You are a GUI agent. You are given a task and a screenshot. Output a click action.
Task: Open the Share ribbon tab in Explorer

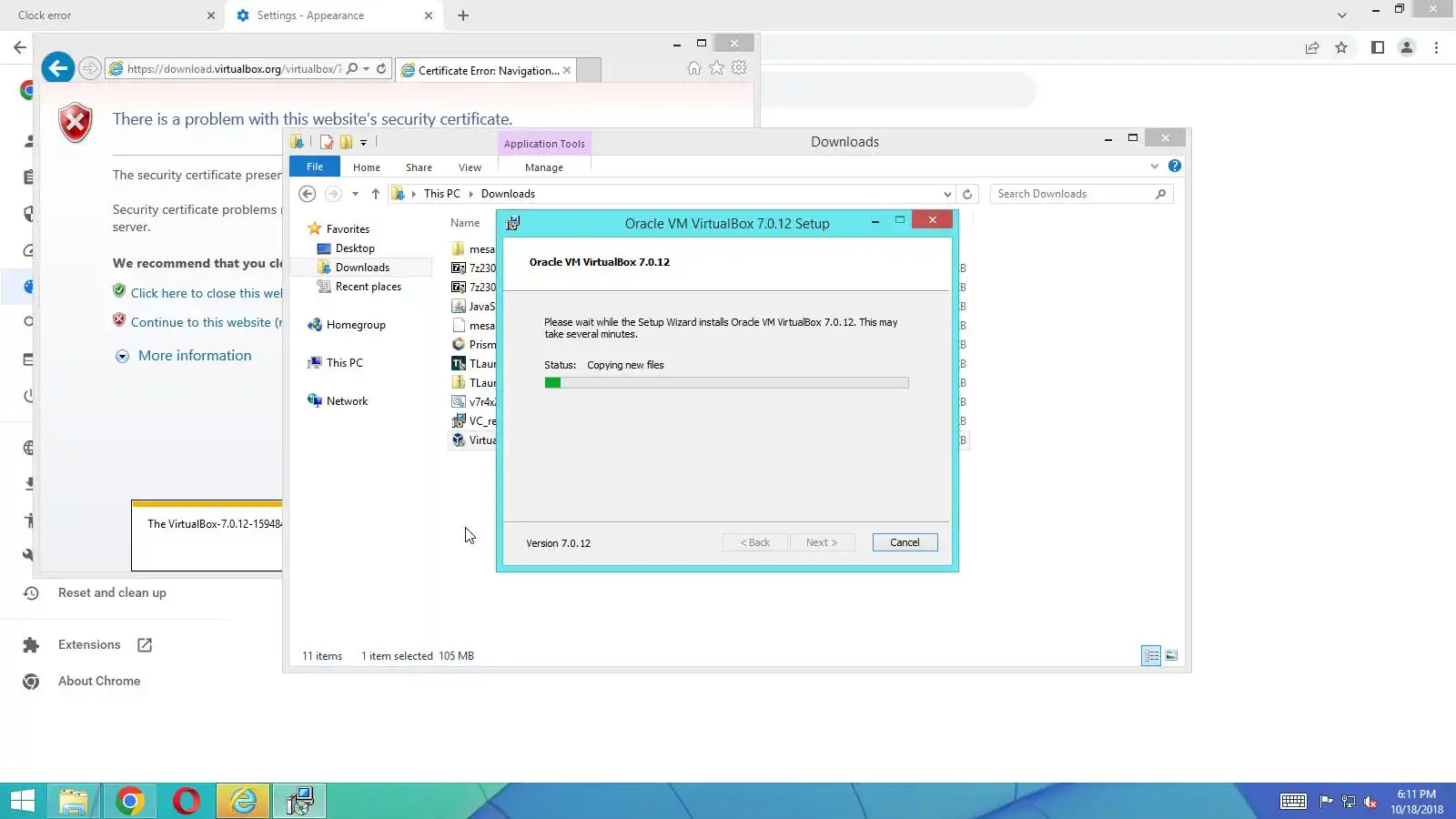coord(419,167)
